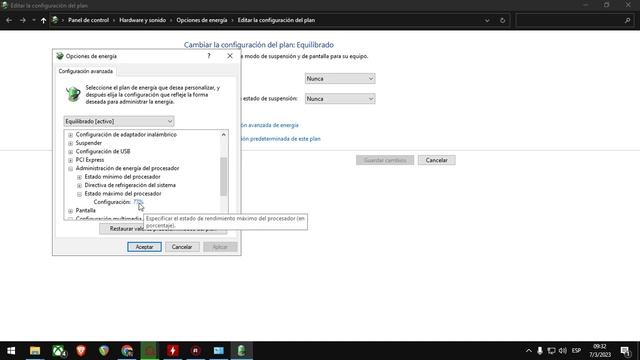Image resolution: width=640 pixels, height=360 pixels.
Task: Click Guardar cambios button
Action: pyautogui.click(x=385, y=160)
